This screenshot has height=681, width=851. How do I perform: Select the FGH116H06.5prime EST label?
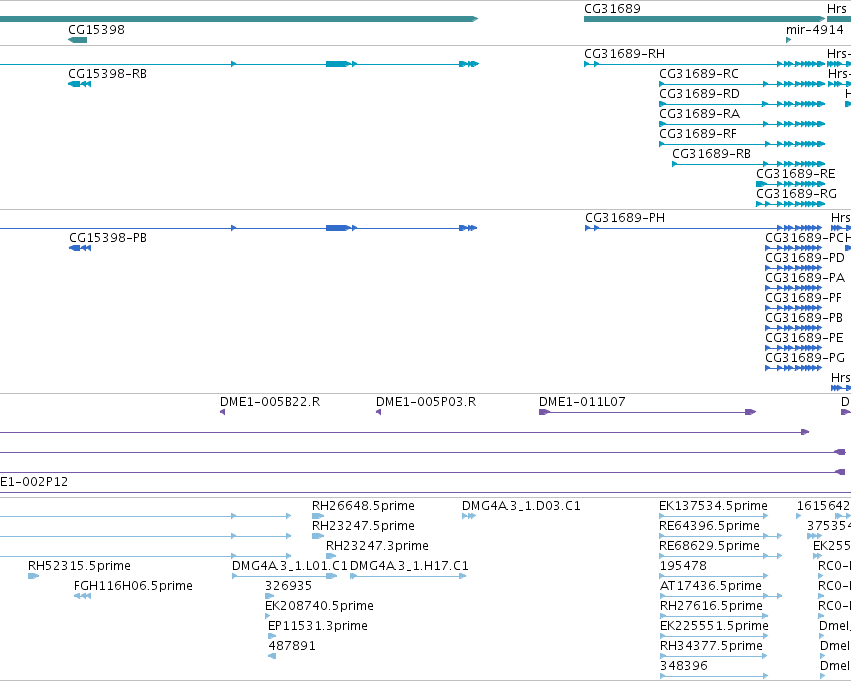pyautogui.click(x=133, y=585)
